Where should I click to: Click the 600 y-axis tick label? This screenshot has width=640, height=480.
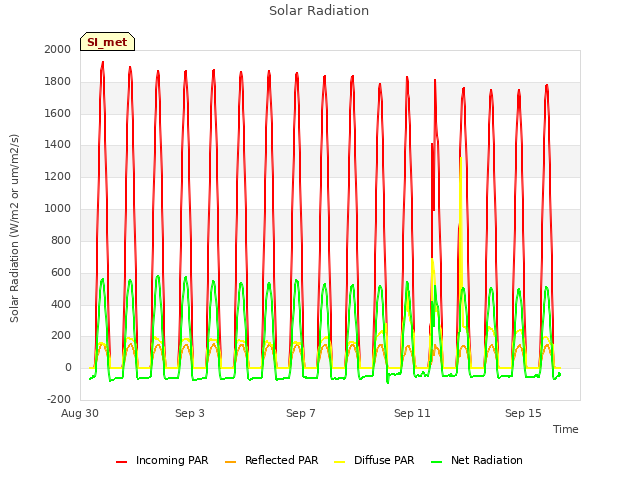[61, 273]
